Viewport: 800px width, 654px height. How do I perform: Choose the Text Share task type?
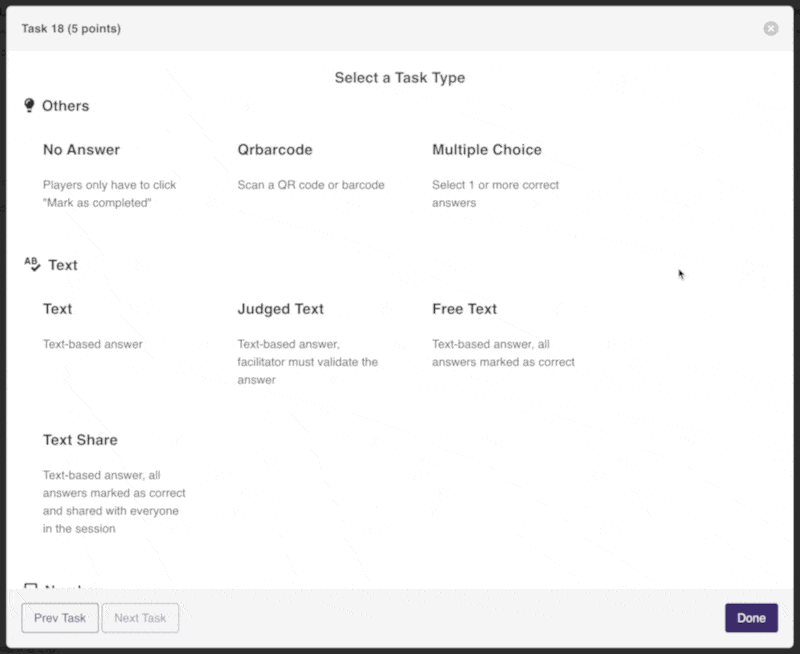(80, 440)
